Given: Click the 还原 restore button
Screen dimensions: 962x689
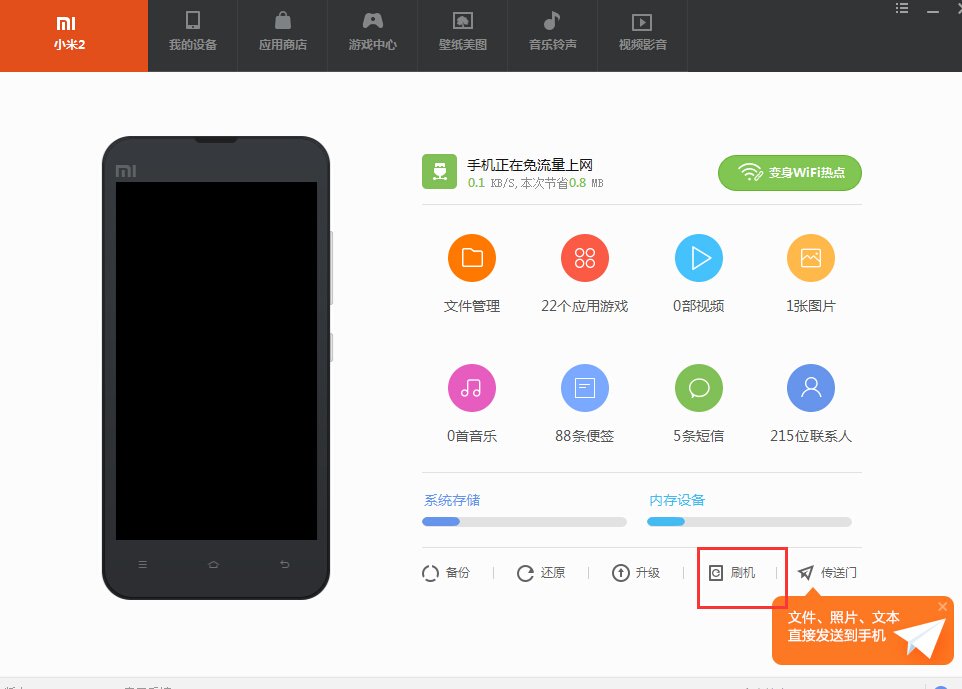Looking at the screenshot, I should click(x=541, y=573).
